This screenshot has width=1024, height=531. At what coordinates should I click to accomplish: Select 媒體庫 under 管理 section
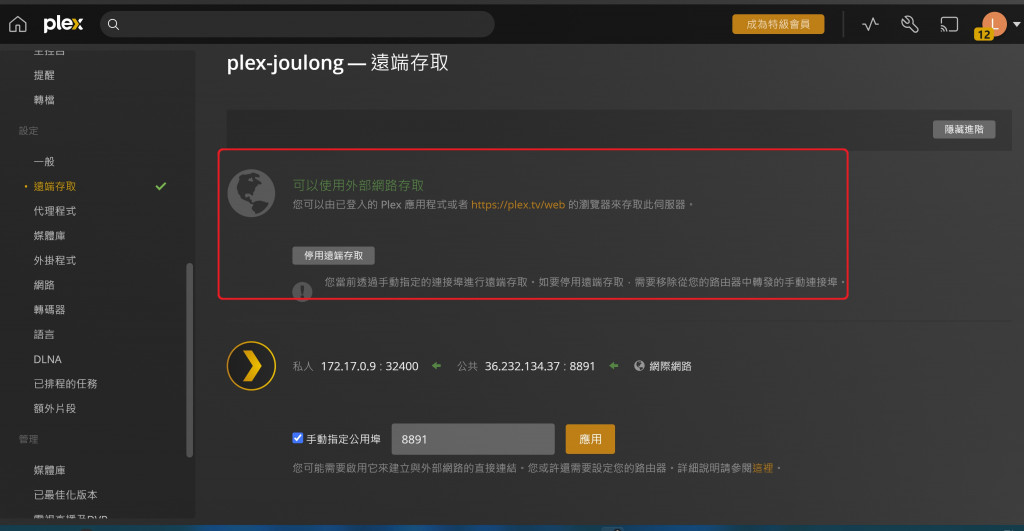[x=49, y=470]
